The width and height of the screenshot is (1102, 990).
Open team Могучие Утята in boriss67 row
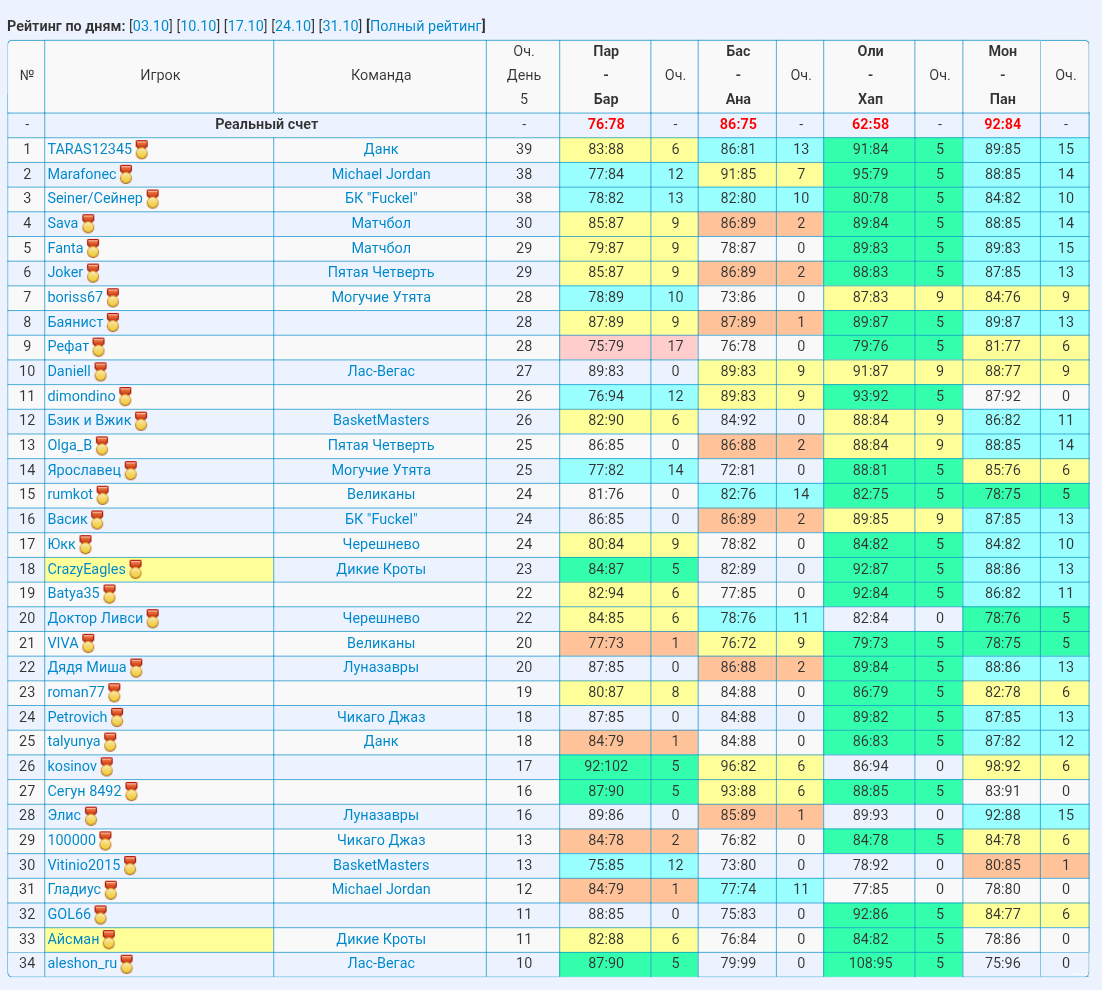point(381,297)
